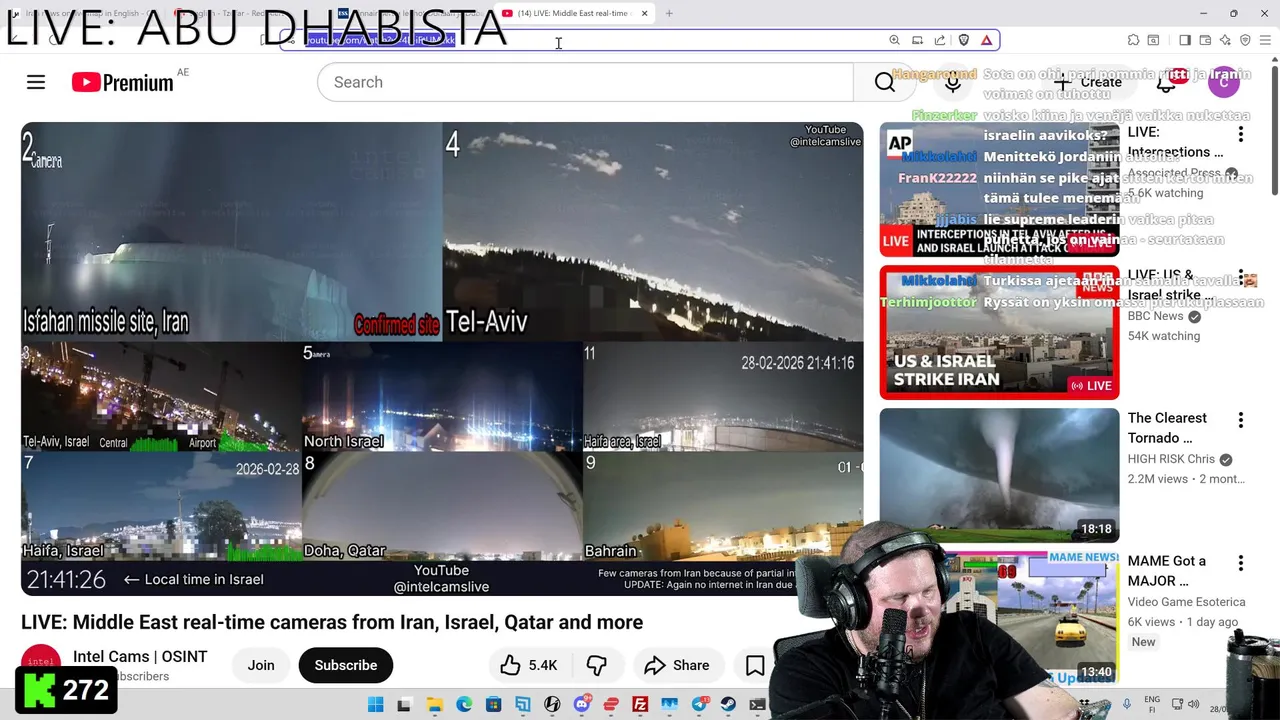Screen dimensions: 1280x720
Task: Open MAME Got a MAJOR video title
Action: tap(1167, 571)
